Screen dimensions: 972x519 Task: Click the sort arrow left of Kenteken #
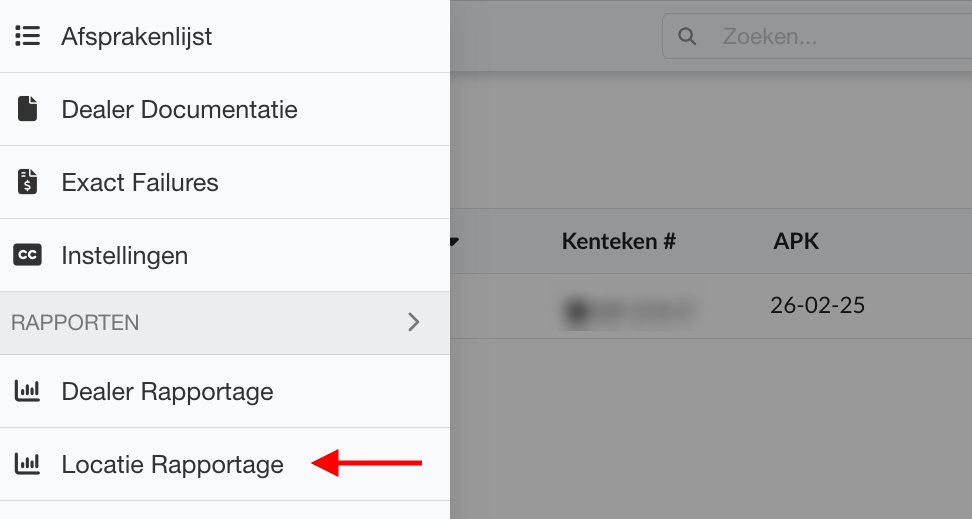(455, 242)
